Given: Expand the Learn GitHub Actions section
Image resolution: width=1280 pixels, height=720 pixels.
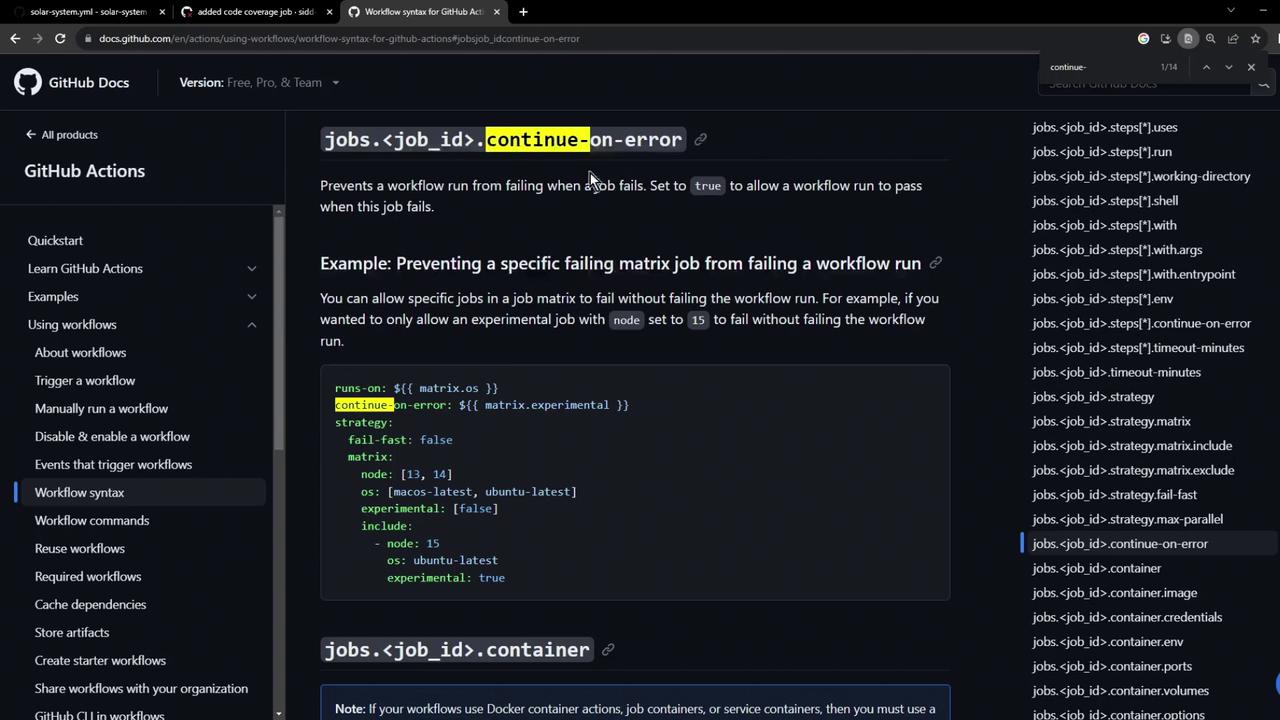Looking at the screenshot, I should pyautogui.click(x=251, y=269).
